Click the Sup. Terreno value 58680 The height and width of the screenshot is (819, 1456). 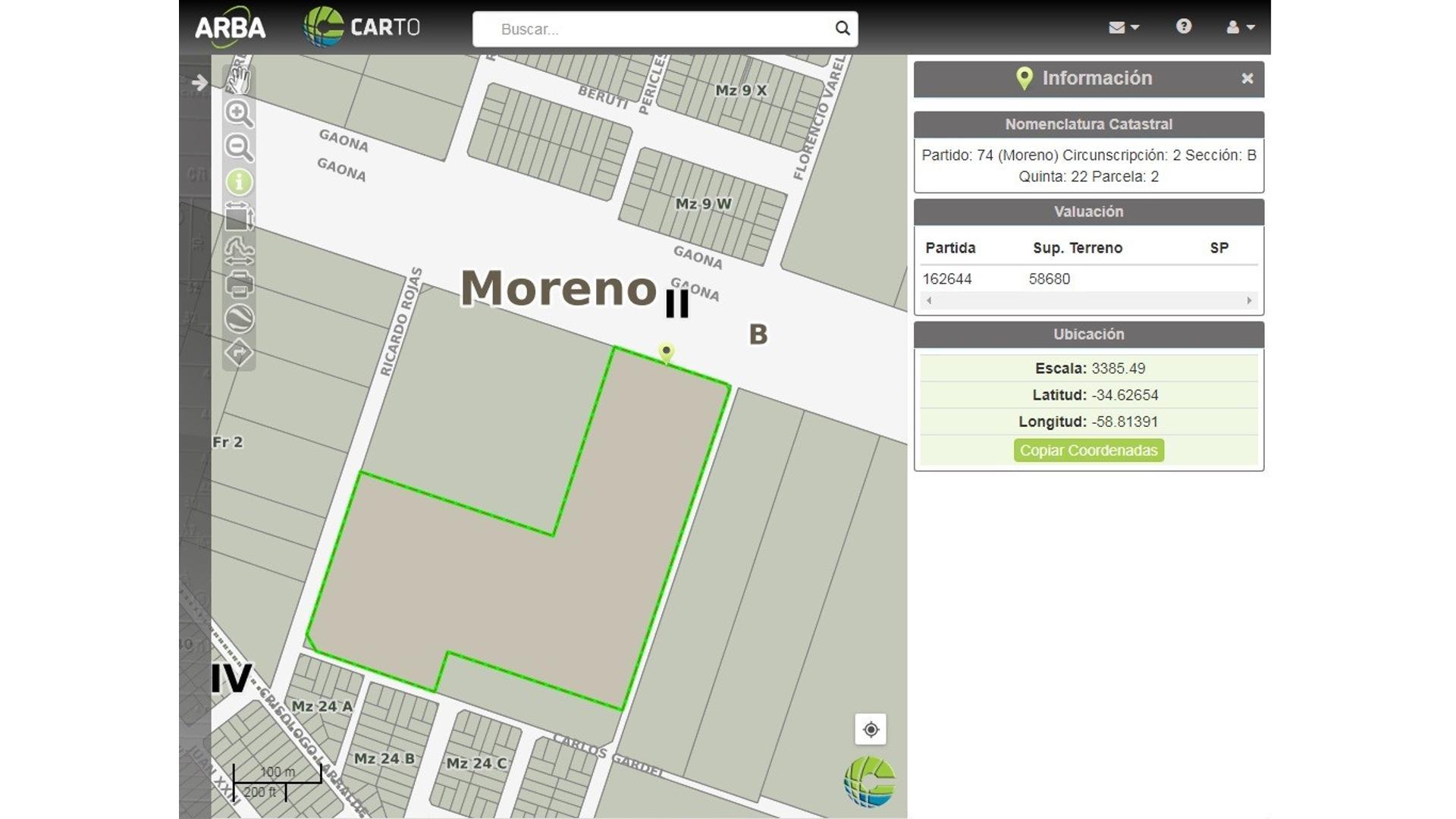1049,279
